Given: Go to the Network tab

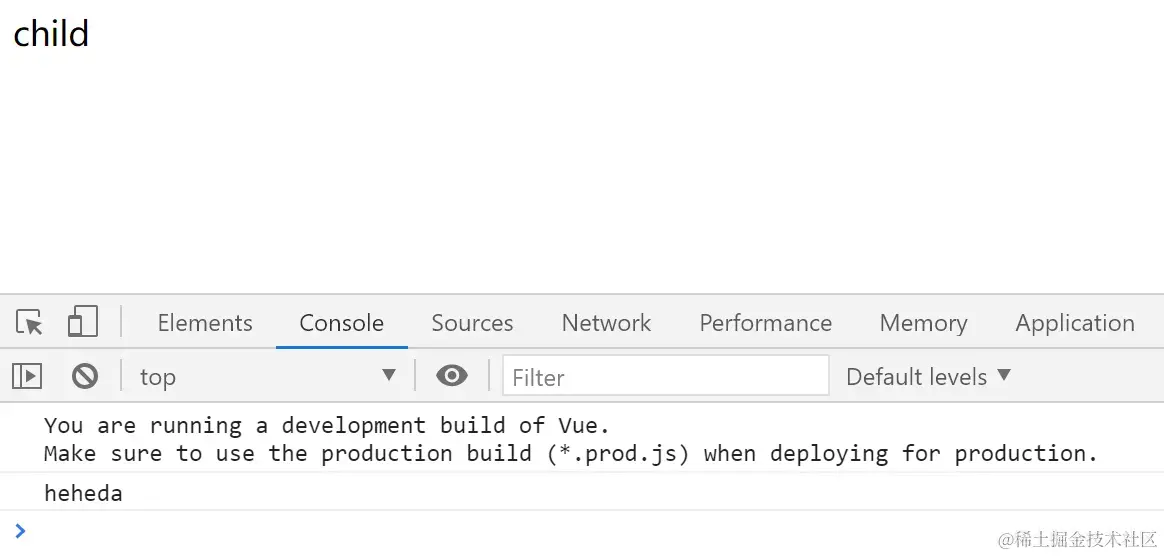Looking at the screenshot, I should coord(606,323).
